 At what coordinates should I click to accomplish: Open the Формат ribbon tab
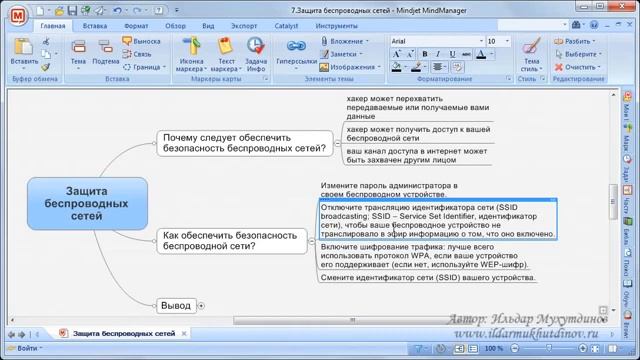pyautogui.click(x=136, y=26)
